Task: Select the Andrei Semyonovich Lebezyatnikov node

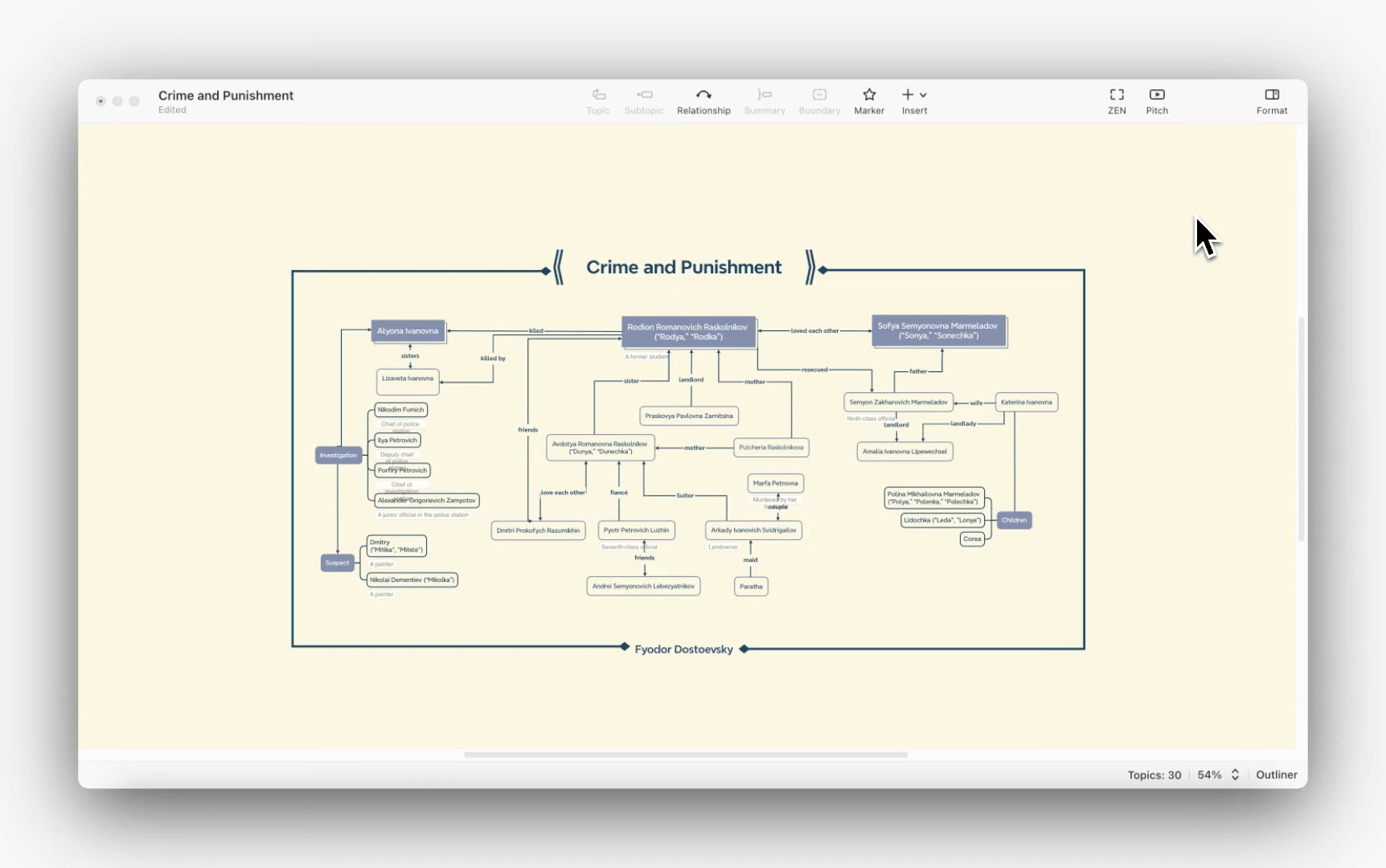Action: click(643, 587)
